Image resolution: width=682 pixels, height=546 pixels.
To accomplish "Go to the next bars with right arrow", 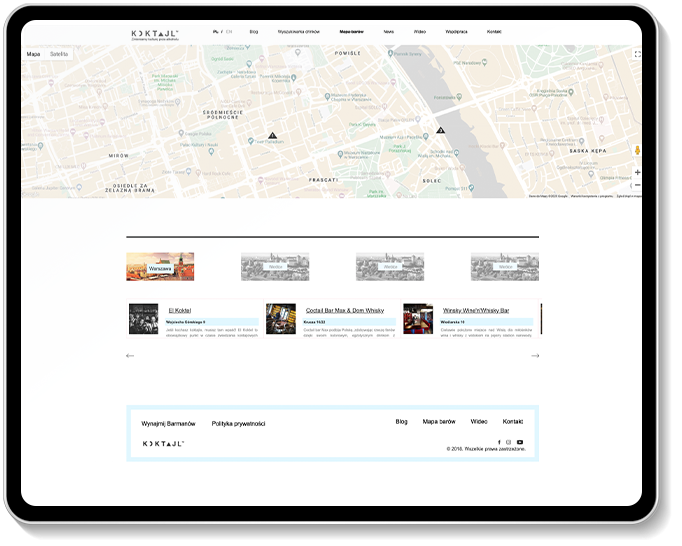I will click(535, 356).
